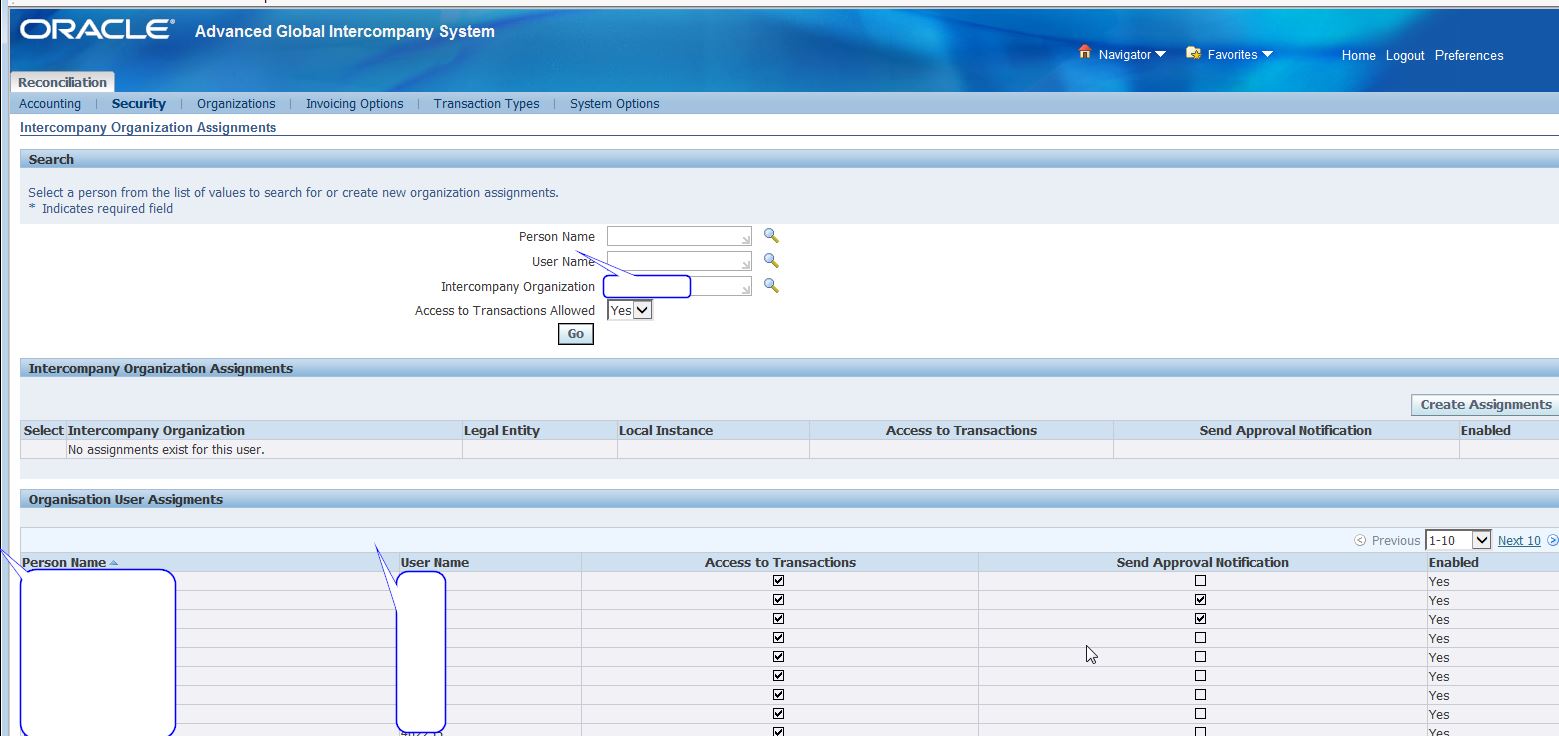Switch to the Transaction Types tab
The image size is (1559, 736).
click(486, 103)
